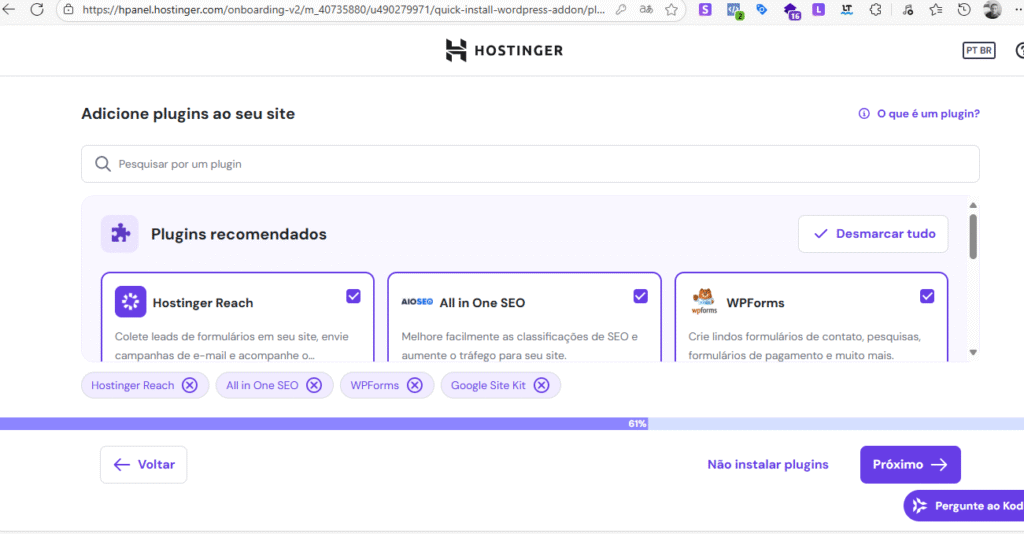
Task: Reload the page with the refresh icon
Action: pyautogui.click(x=37, y=9)
